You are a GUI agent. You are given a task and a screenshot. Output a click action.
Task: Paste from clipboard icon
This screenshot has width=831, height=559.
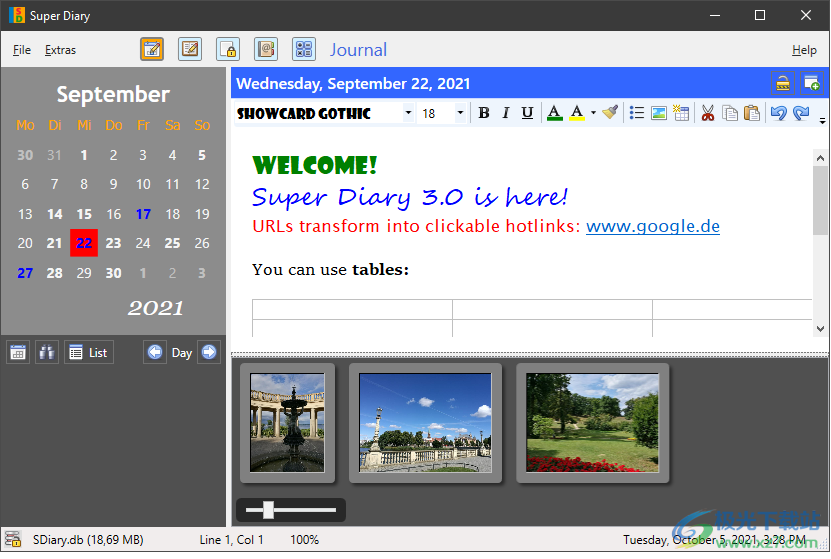click(x=752, y=113)
